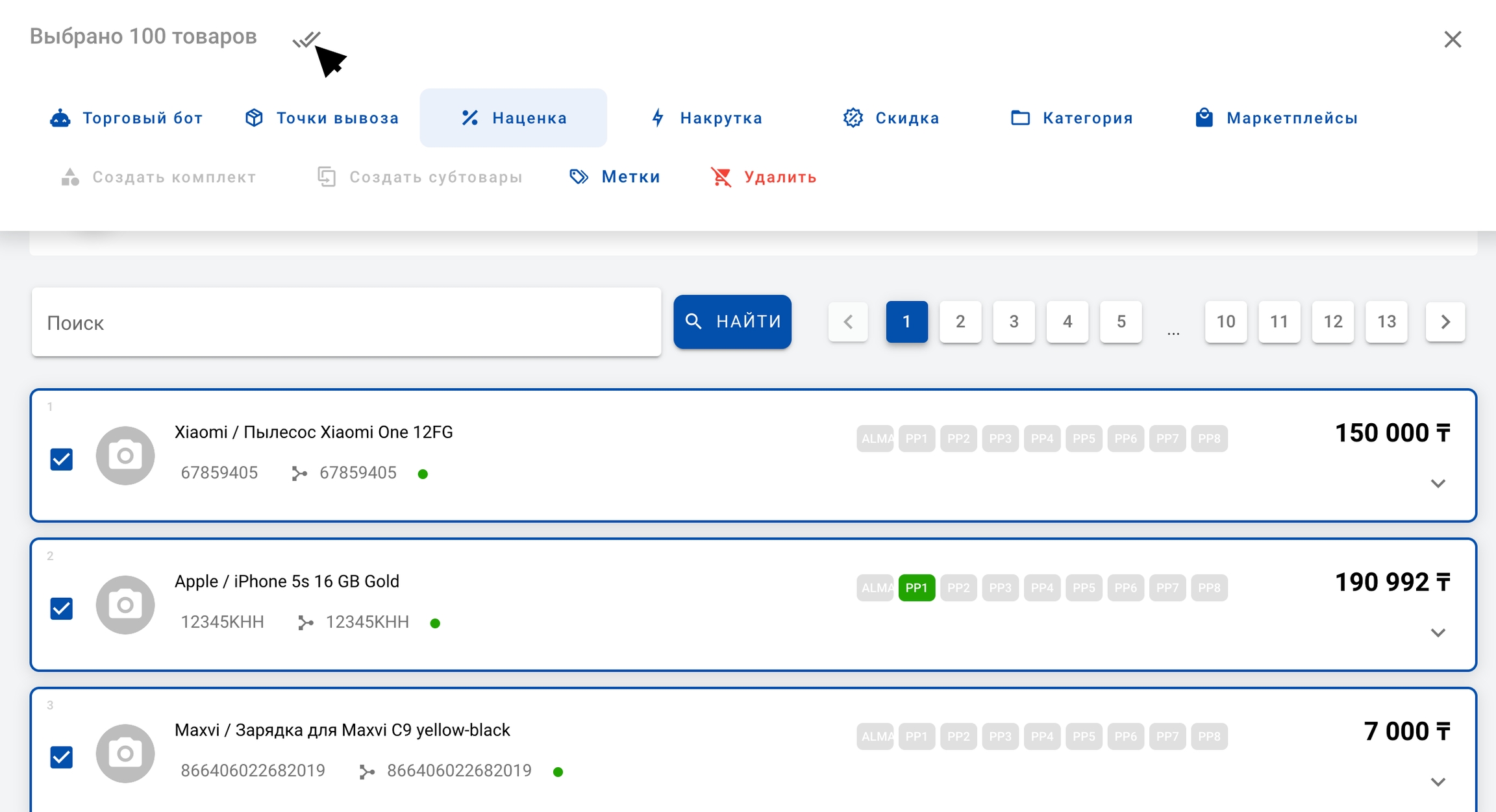Viewport: 1496px width, 812px height.
Task: Click the Категория folder icon
Action: pyautogui.click(x=1020, y=118)
